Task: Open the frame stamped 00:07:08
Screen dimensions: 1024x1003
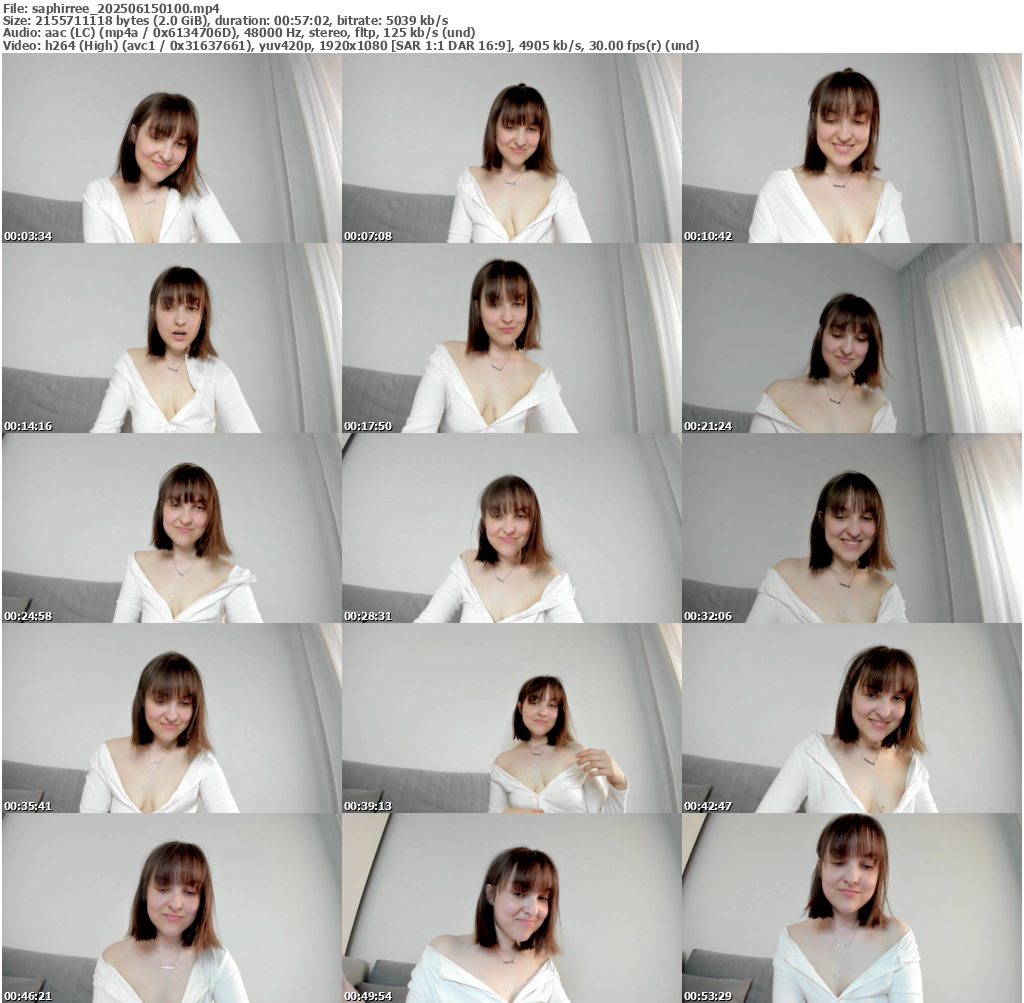Action: [511, 148]
